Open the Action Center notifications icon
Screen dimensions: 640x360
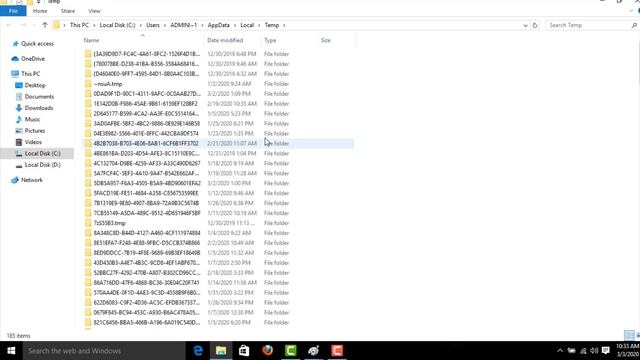pyautogui.click(x=606, y=351)
